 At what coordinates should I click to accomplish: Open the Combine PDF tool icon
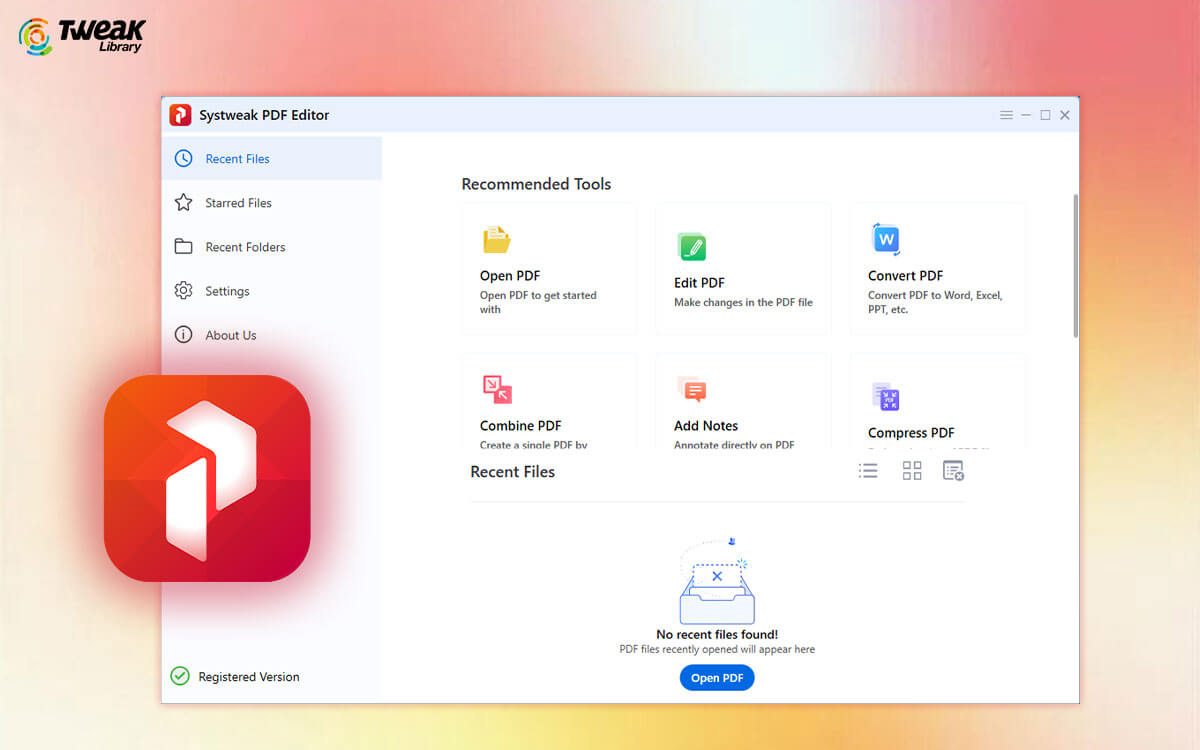(495, 389)
